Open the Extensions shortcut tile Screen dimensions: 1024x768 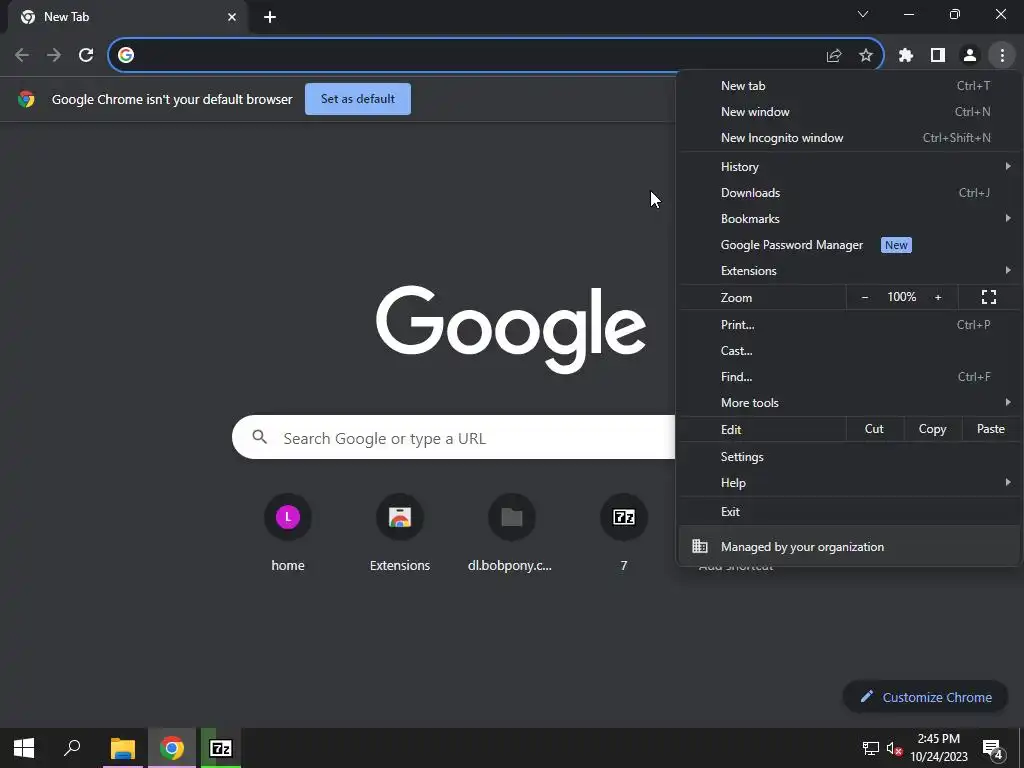tap(400, 534)
